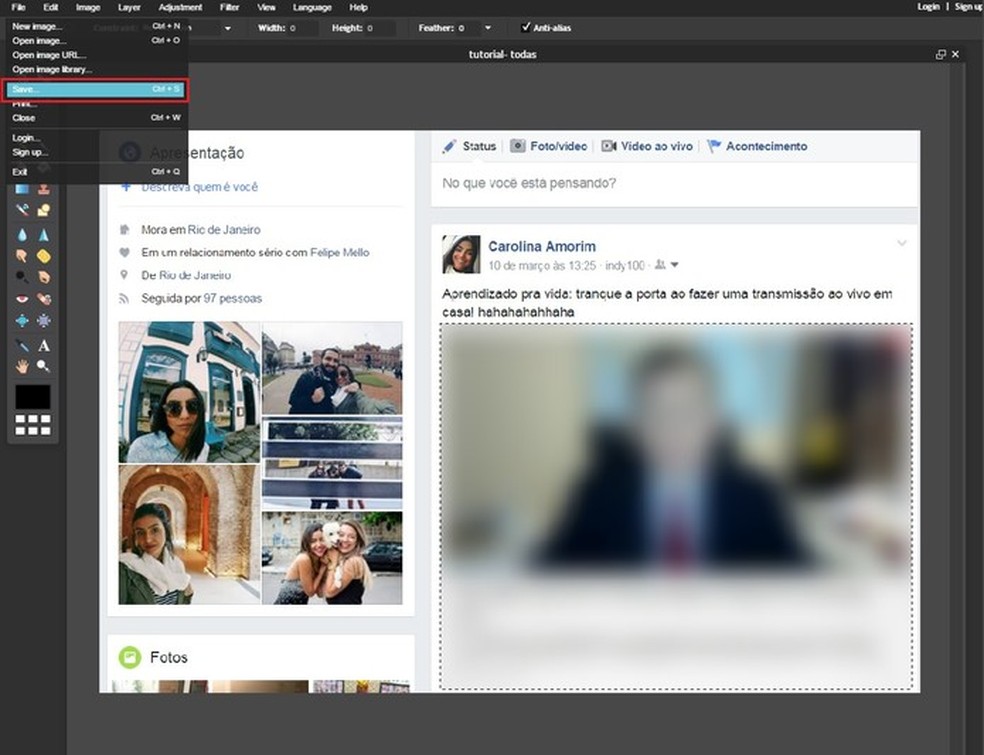Screen dimensions: 984x755
Task: Select the Bloat tool
Action: [x=22, y=321]
